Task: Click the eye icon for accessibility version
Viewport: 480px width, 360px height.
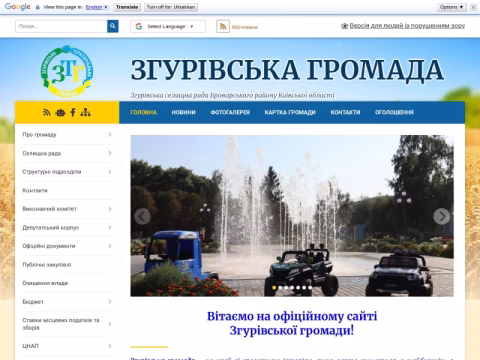Action: 345,26
